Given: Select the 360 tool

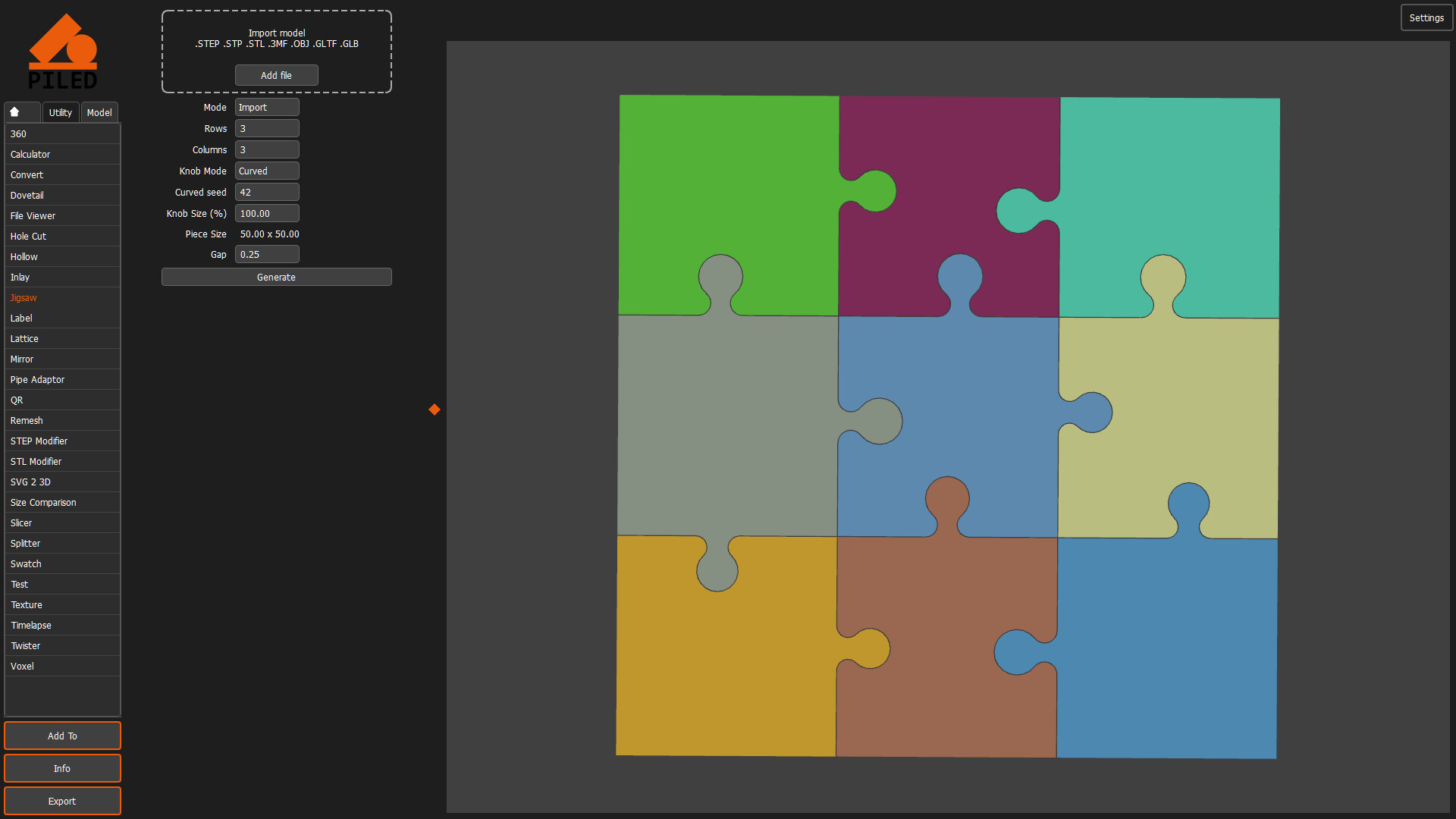Looking at the screenshot, I should tap(62, 134).
